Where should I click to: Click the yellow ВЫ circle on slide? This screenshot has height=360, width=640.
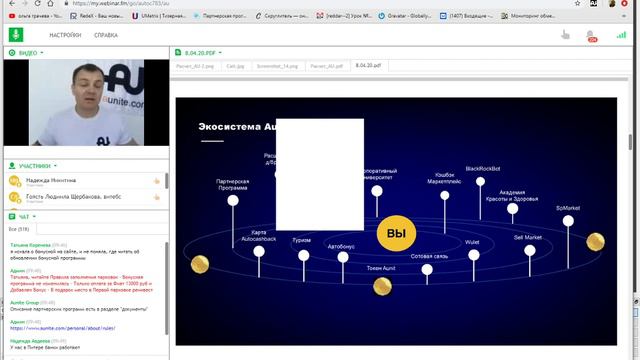pos(396,233)
